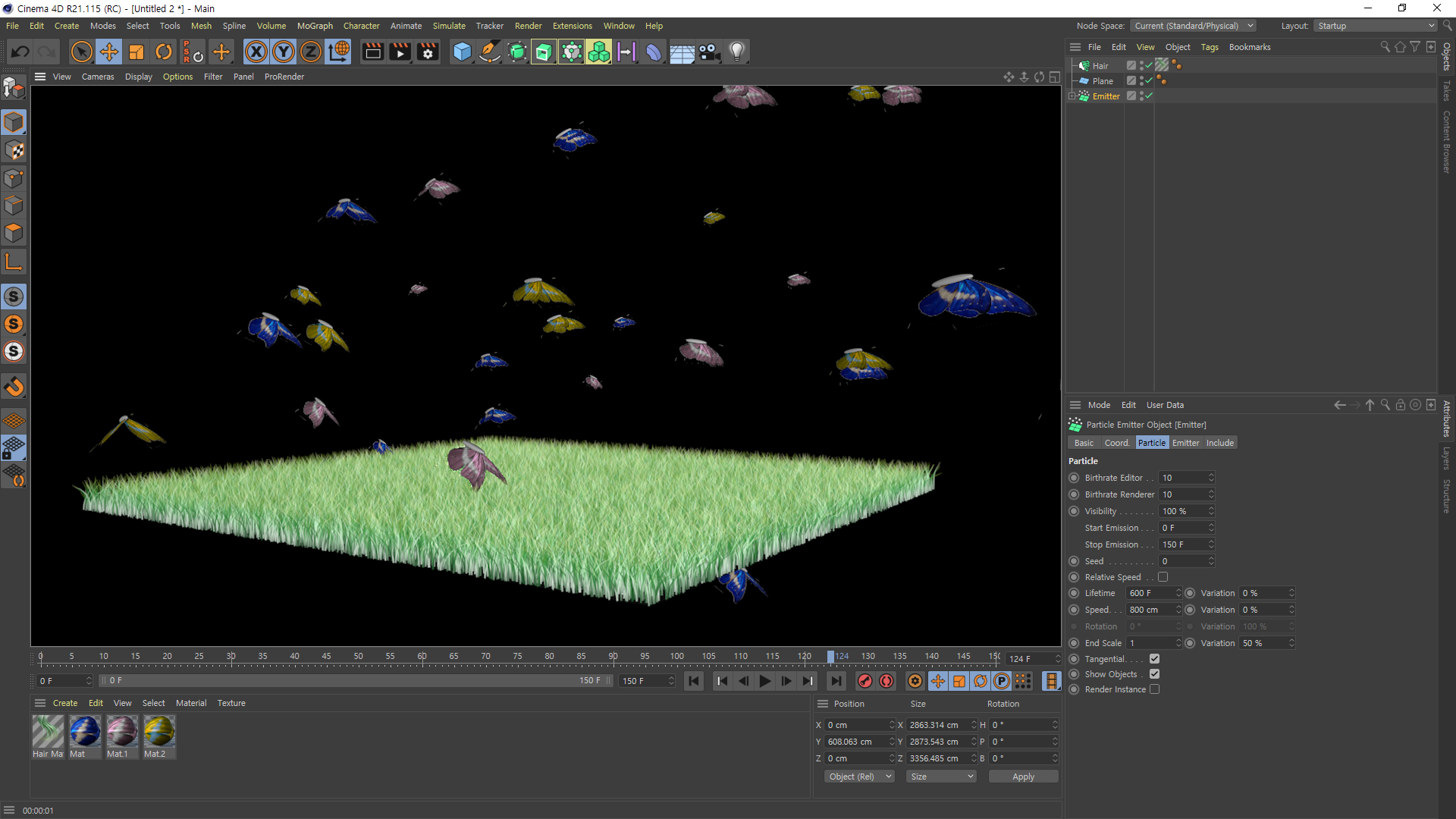Screen dimensions: 1456x819
Task: Select the Move tool
Action: tap(109, 52)
